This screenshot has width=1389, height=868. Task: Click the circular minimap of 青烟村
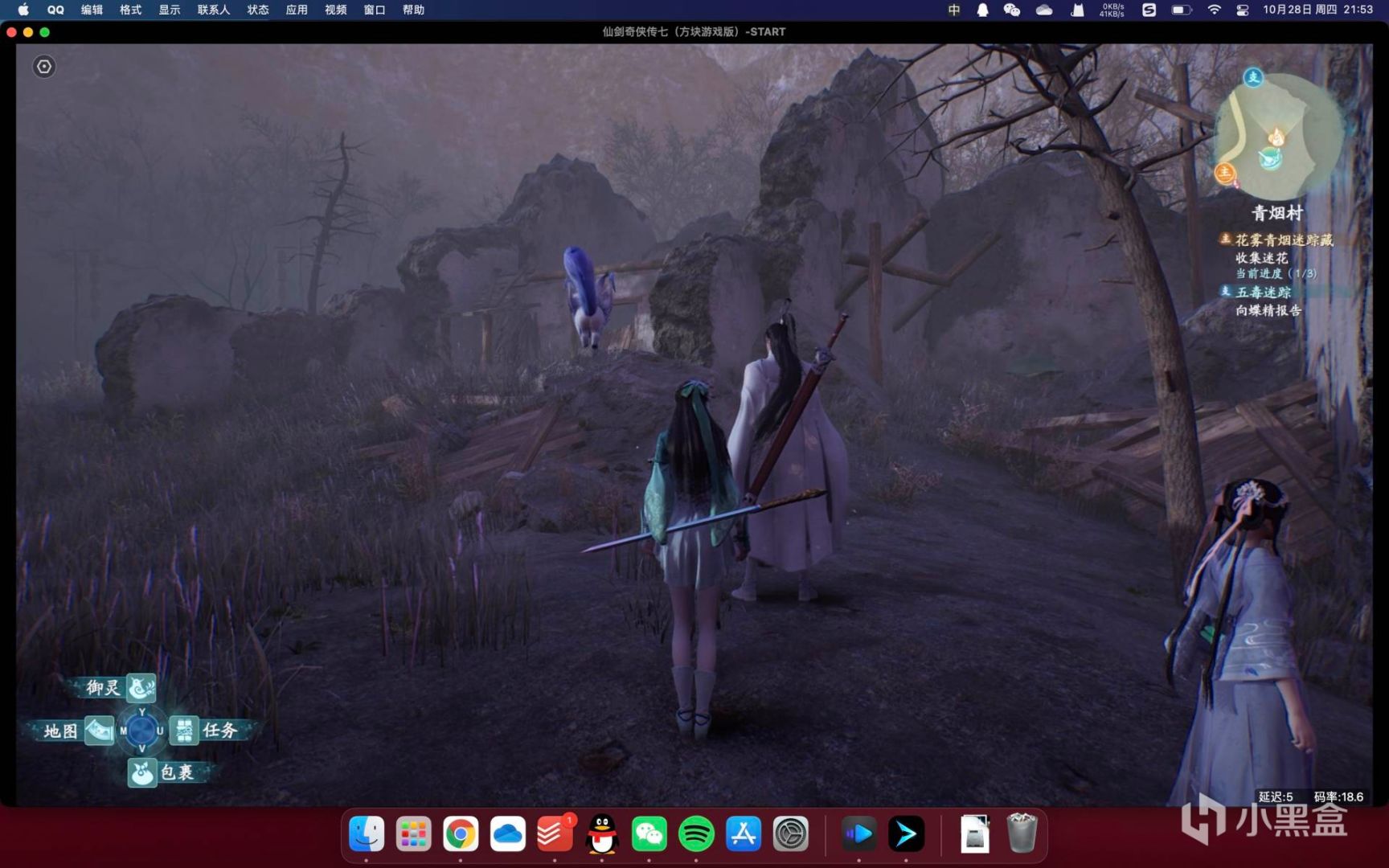pos(1278,137)
